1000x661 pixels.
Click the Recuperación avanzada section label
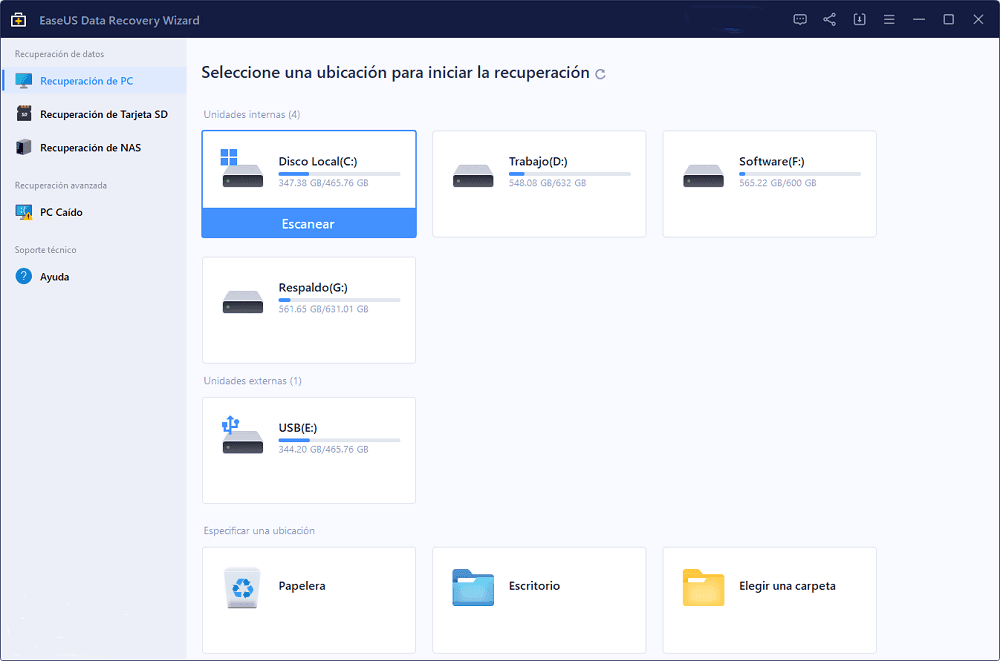click(x=61, y=186)
